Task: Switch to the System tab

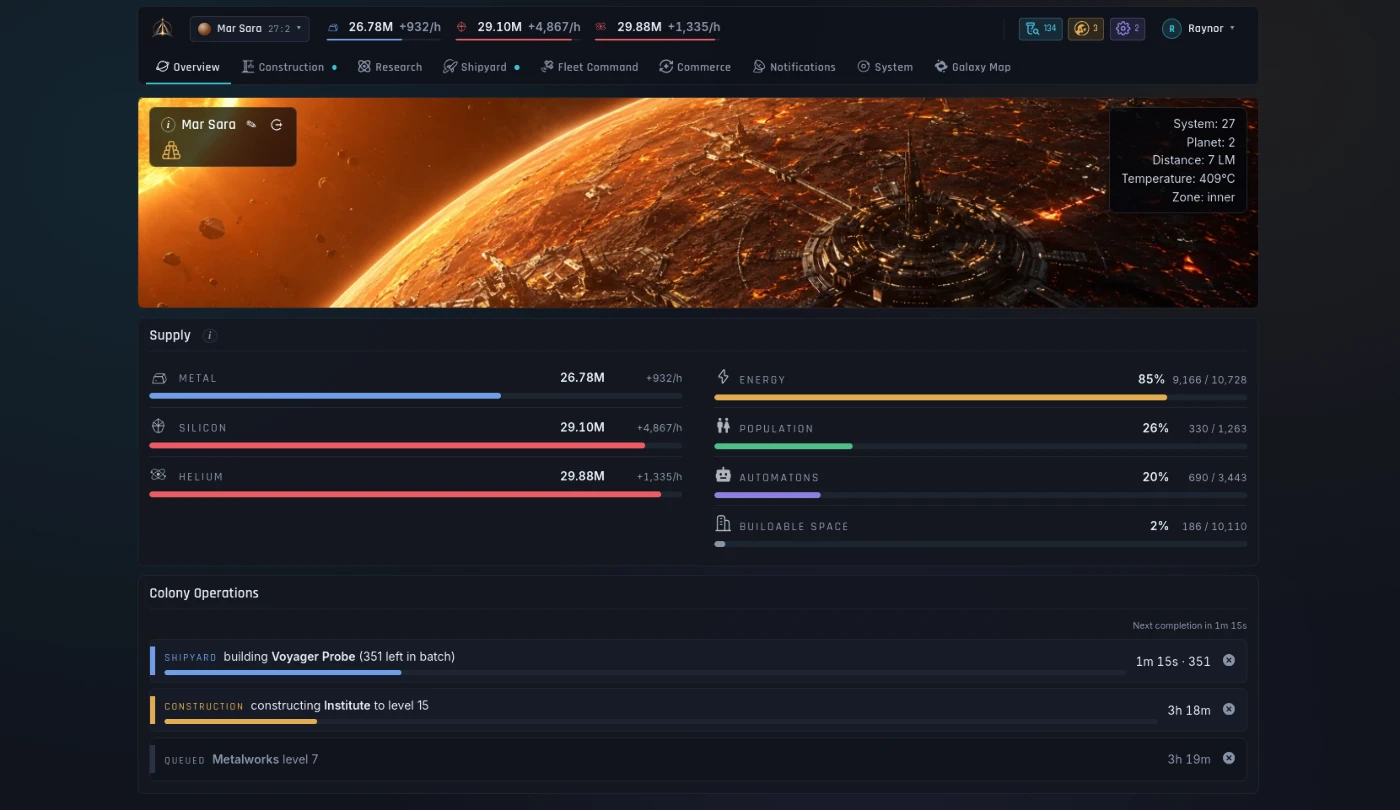Action: coord(885,67)
